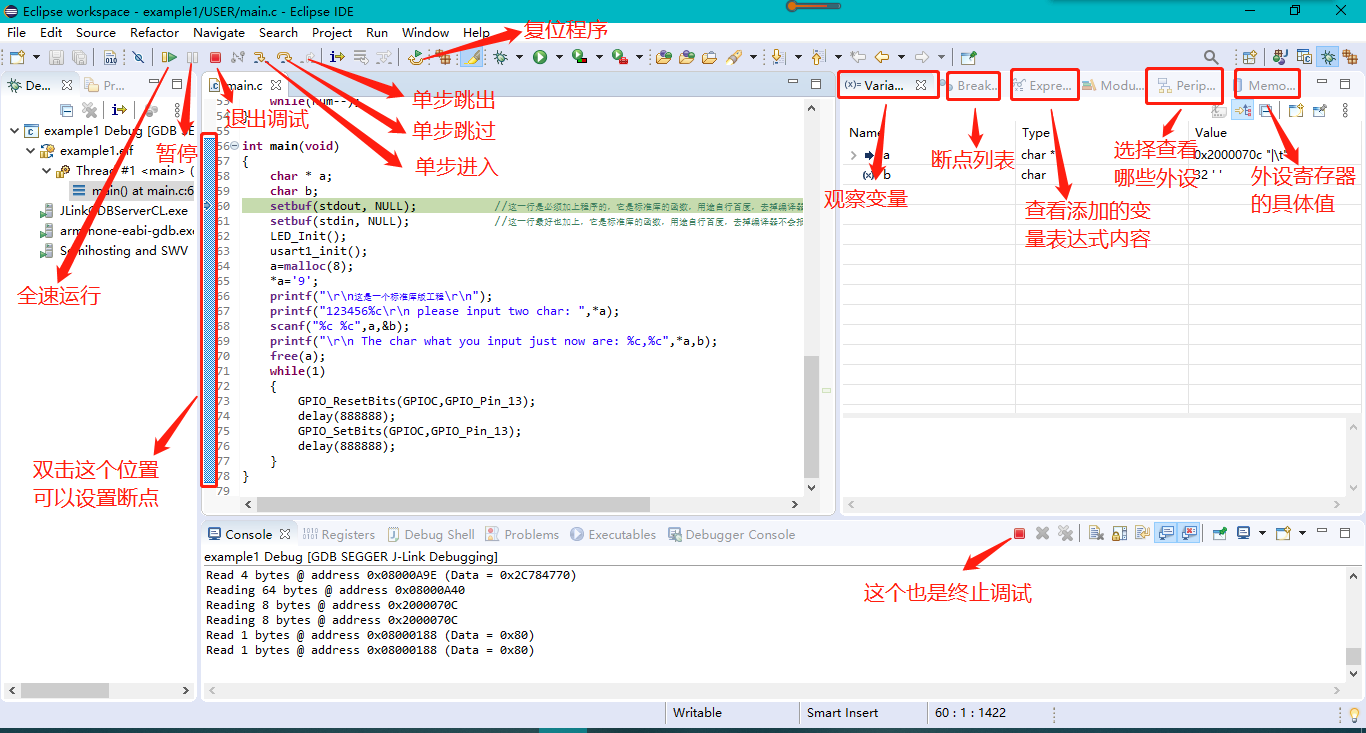Click the Suspend (pause) toolbar button
Screen dimensions: 1366x733
192,57
